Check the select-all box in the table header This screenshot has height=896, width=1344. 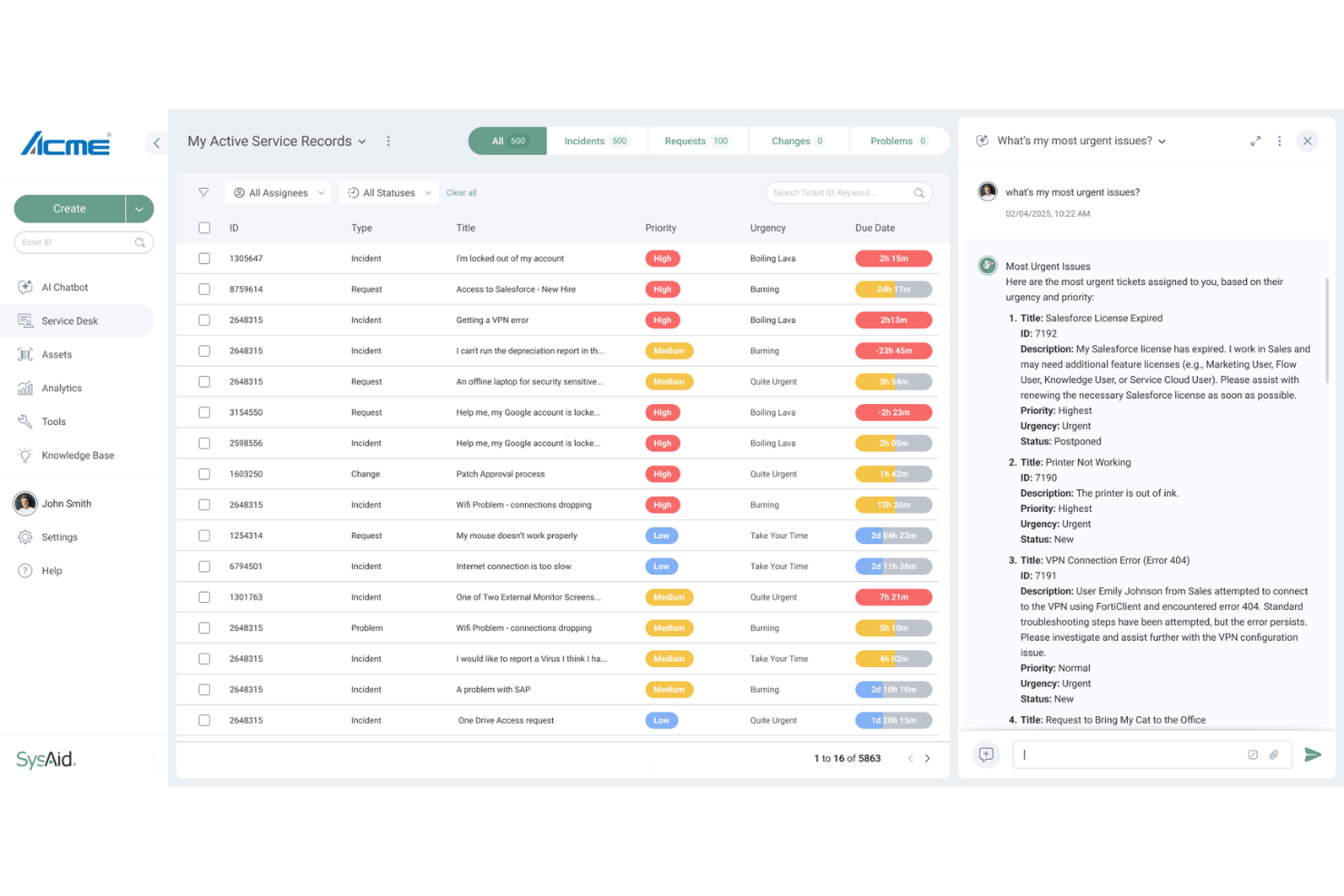pos(204,228)
